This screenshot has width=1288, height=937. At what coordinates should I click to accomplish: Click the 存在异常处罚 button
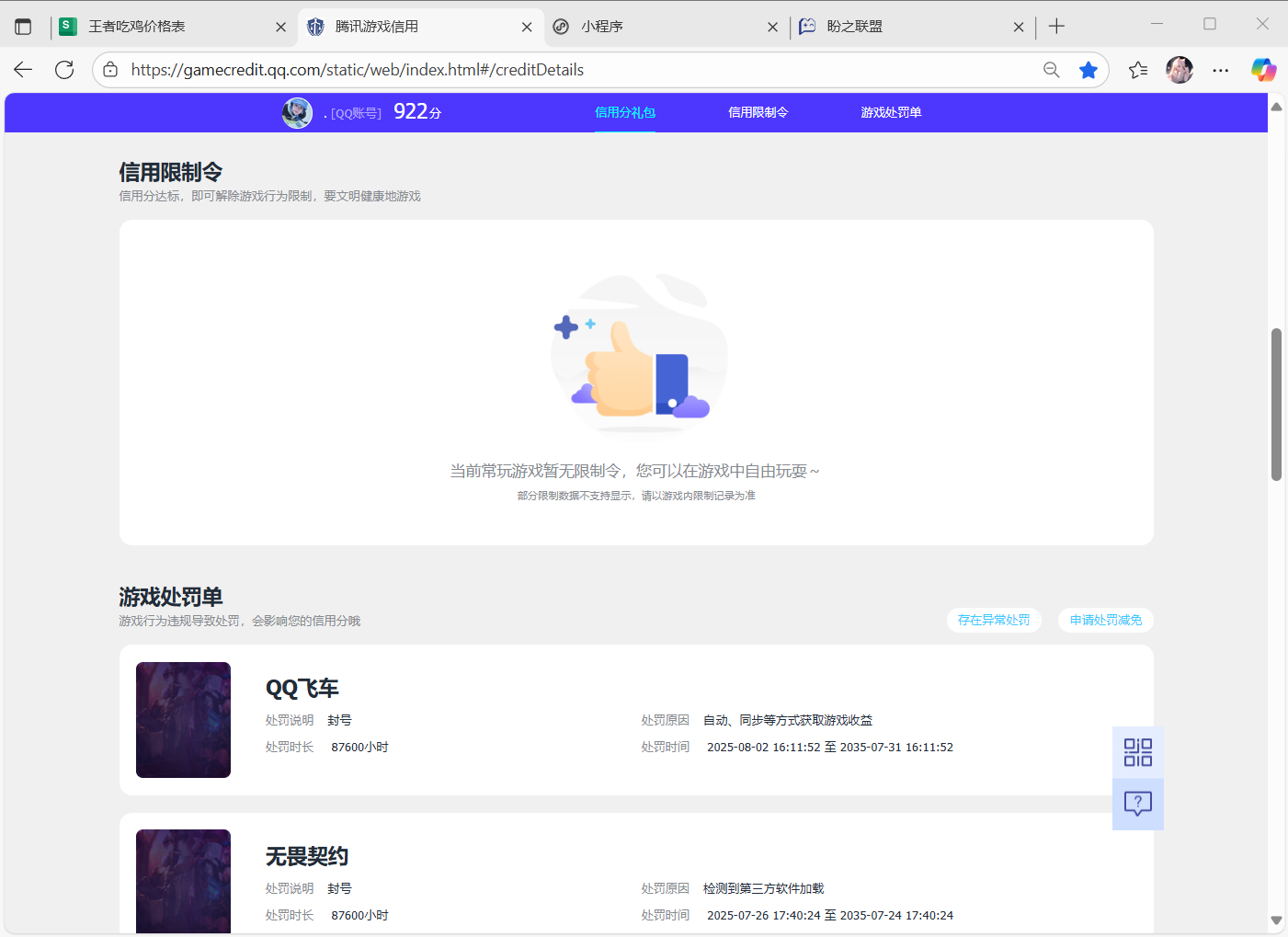pyautogui.click(x=994, y=620)
